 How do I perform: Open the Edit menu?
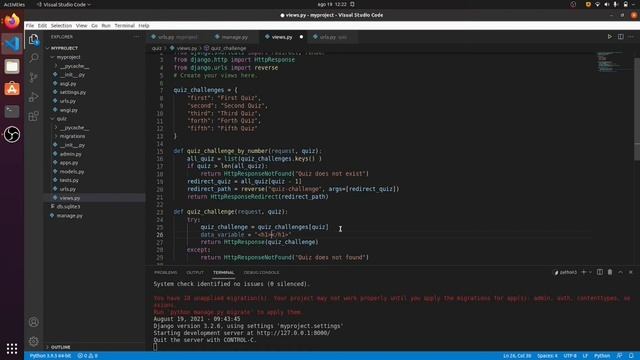click(x=42, y=25)
